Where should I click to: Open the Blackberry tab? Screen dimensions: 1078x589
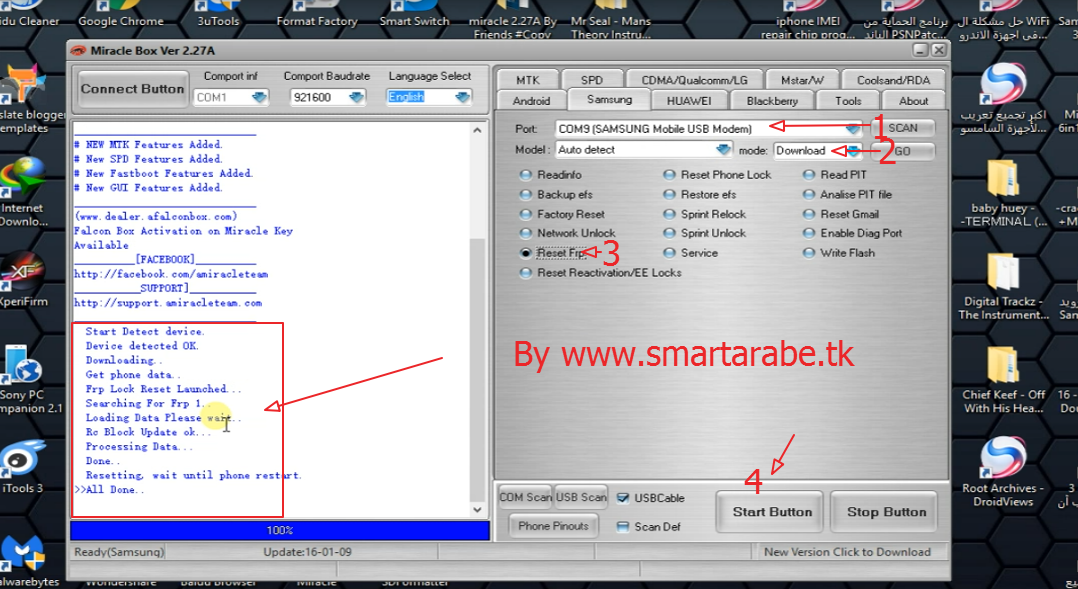tap(772, 100)
